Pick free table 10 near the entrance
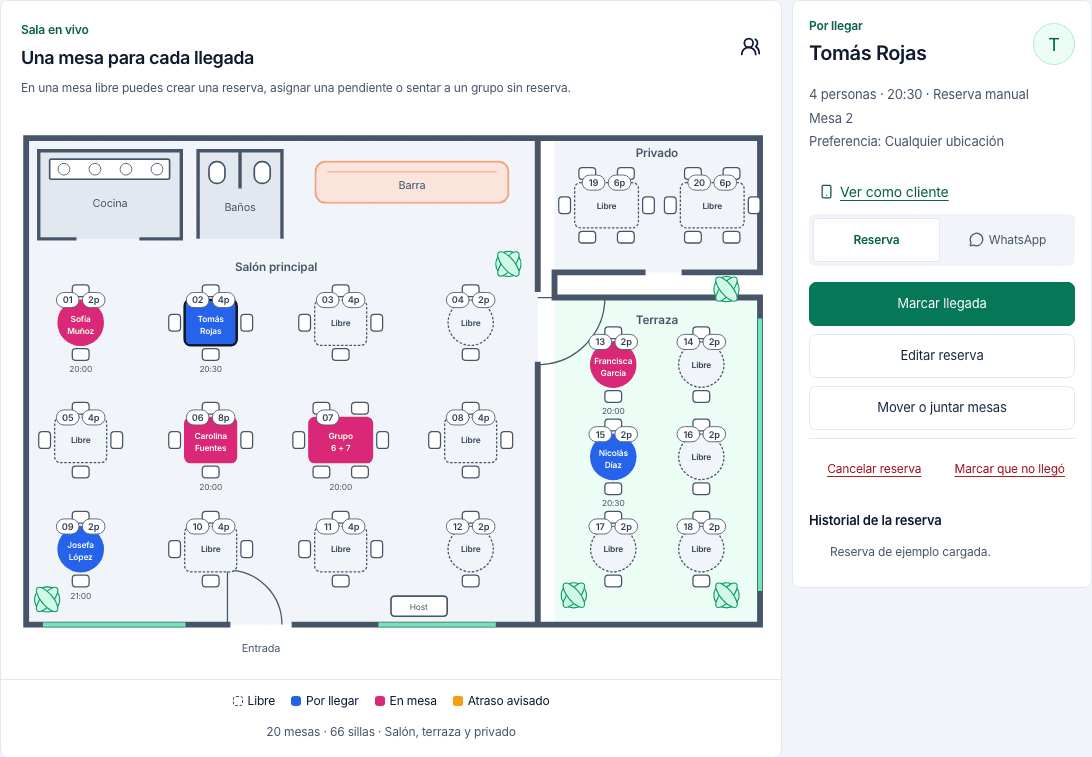 210,549
